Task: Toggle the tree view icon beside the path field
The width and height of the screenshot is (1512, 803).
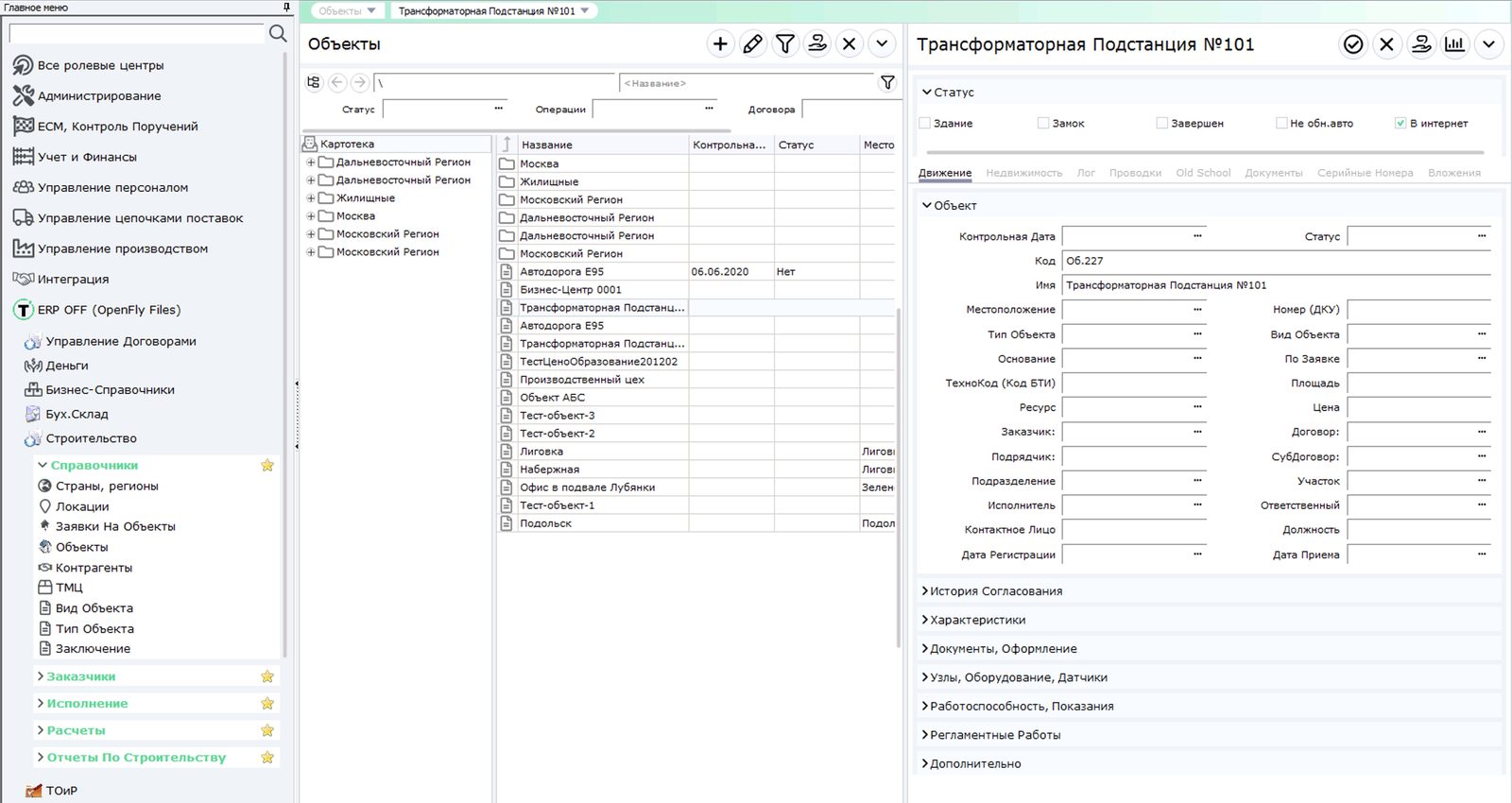Action: coord(314,83)
